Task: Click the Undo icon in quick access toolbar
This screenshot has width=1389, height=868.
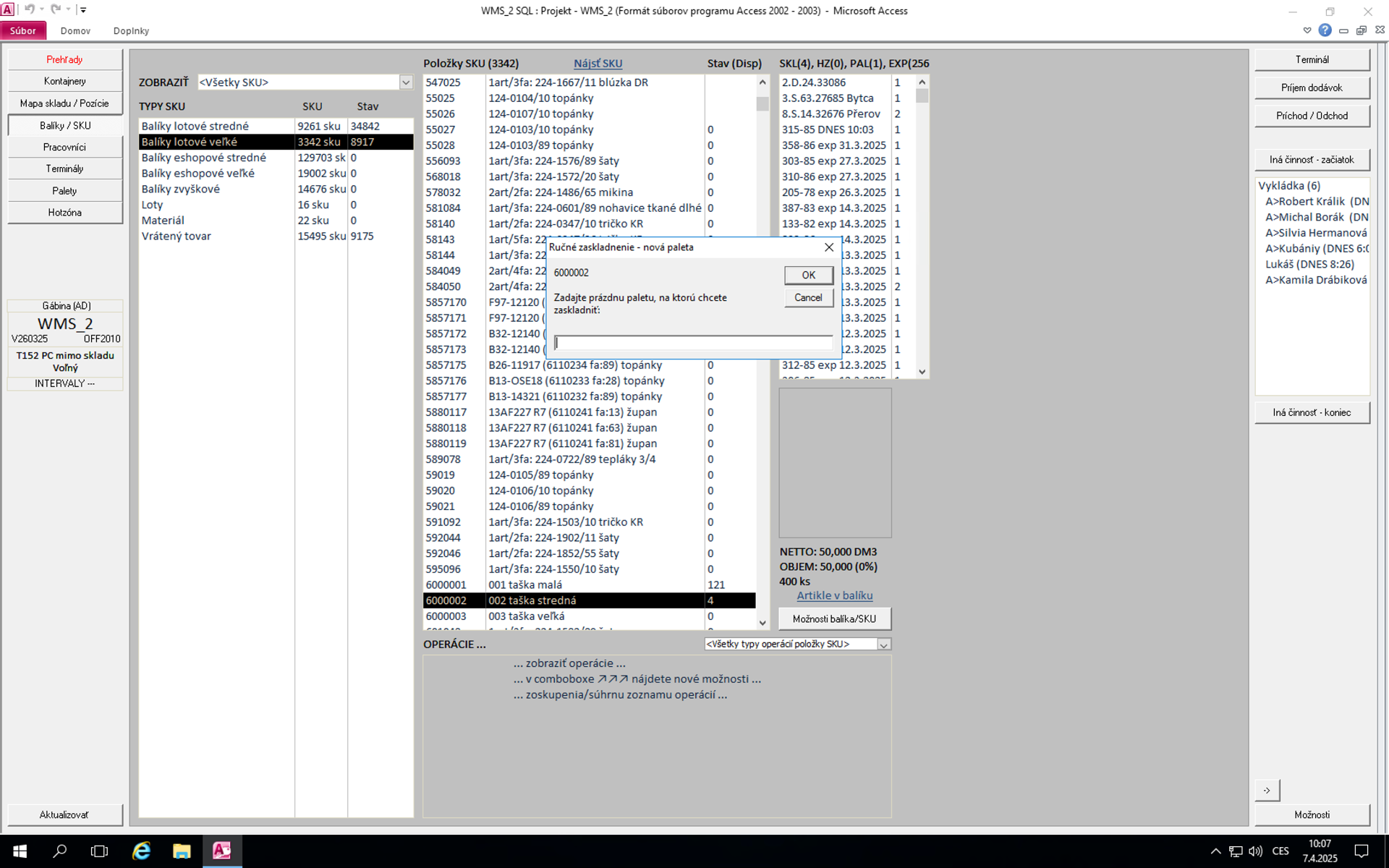Action: (x=29, y=9)
